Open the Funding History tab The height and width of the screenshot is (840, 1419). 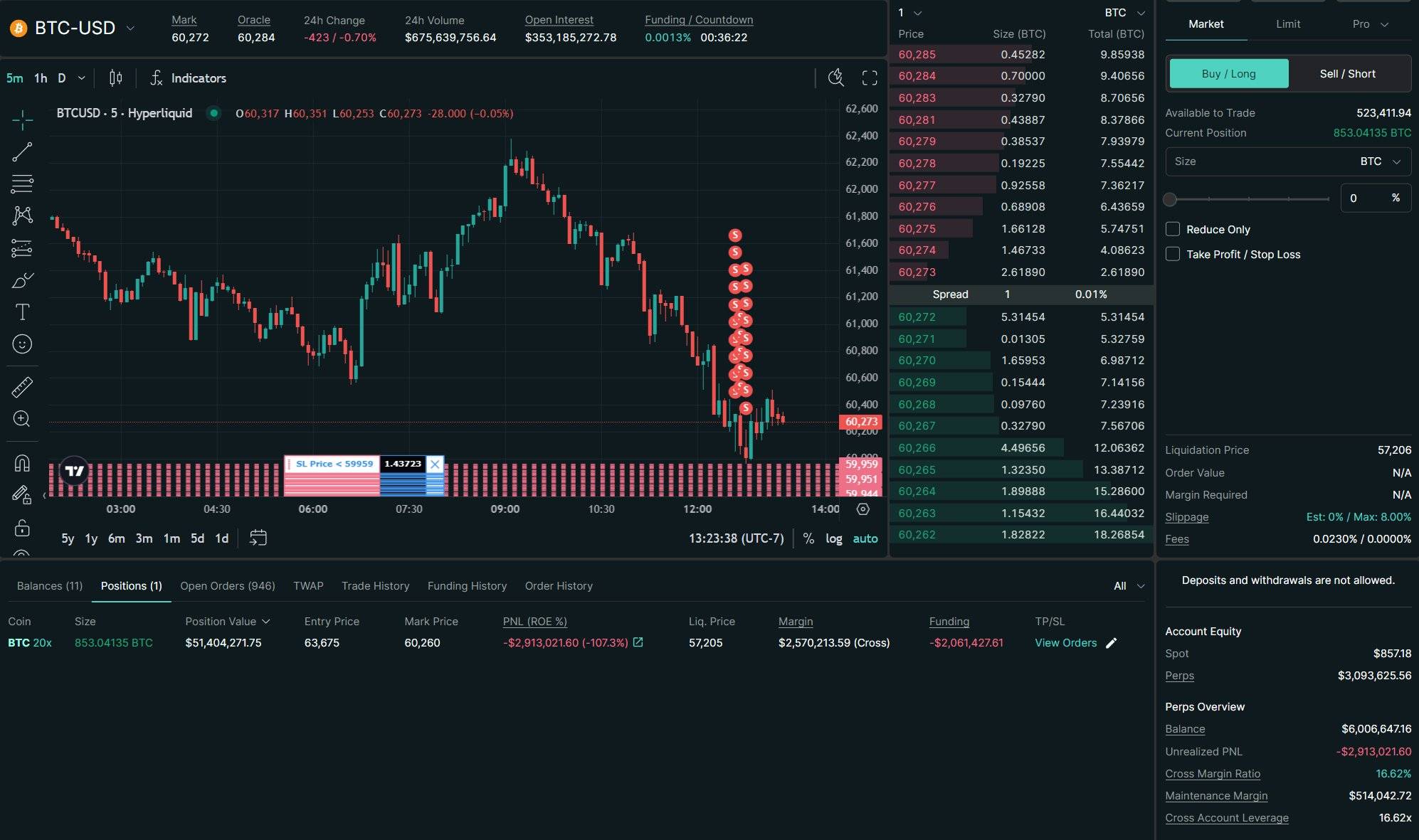[467, 586]
